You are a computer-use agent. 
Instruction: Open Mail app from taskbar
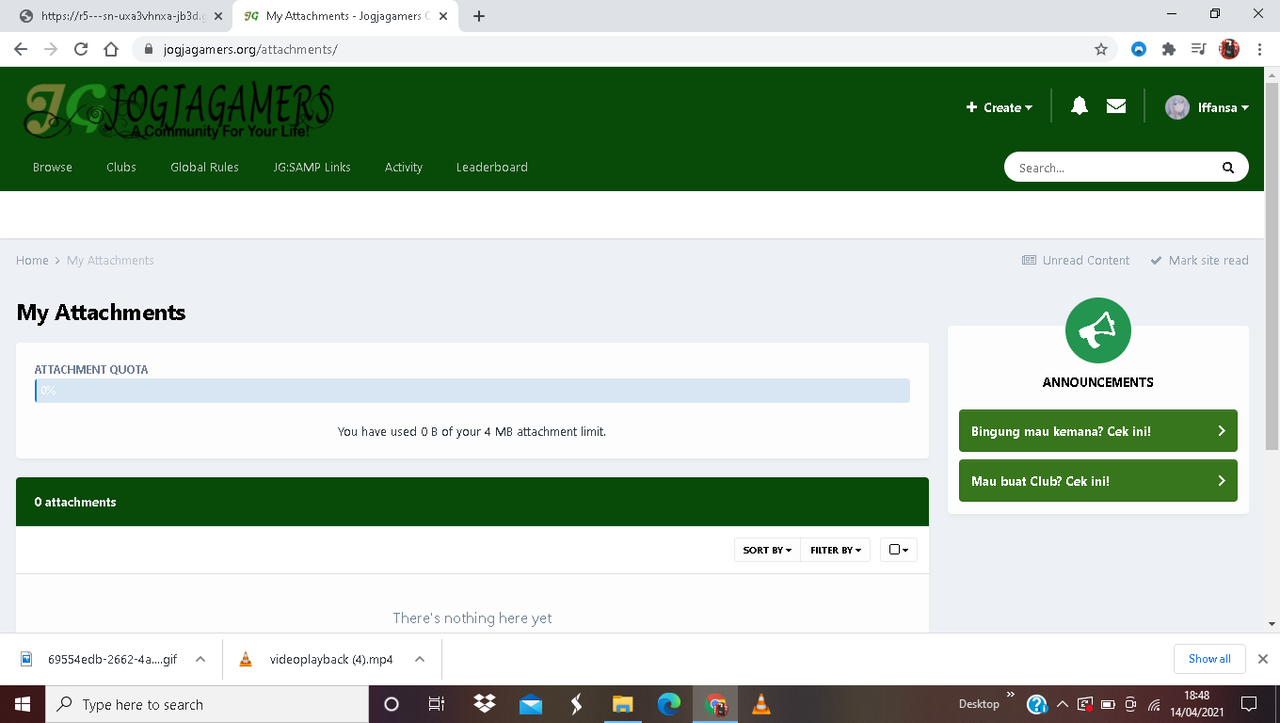click(x=530, y=704)
